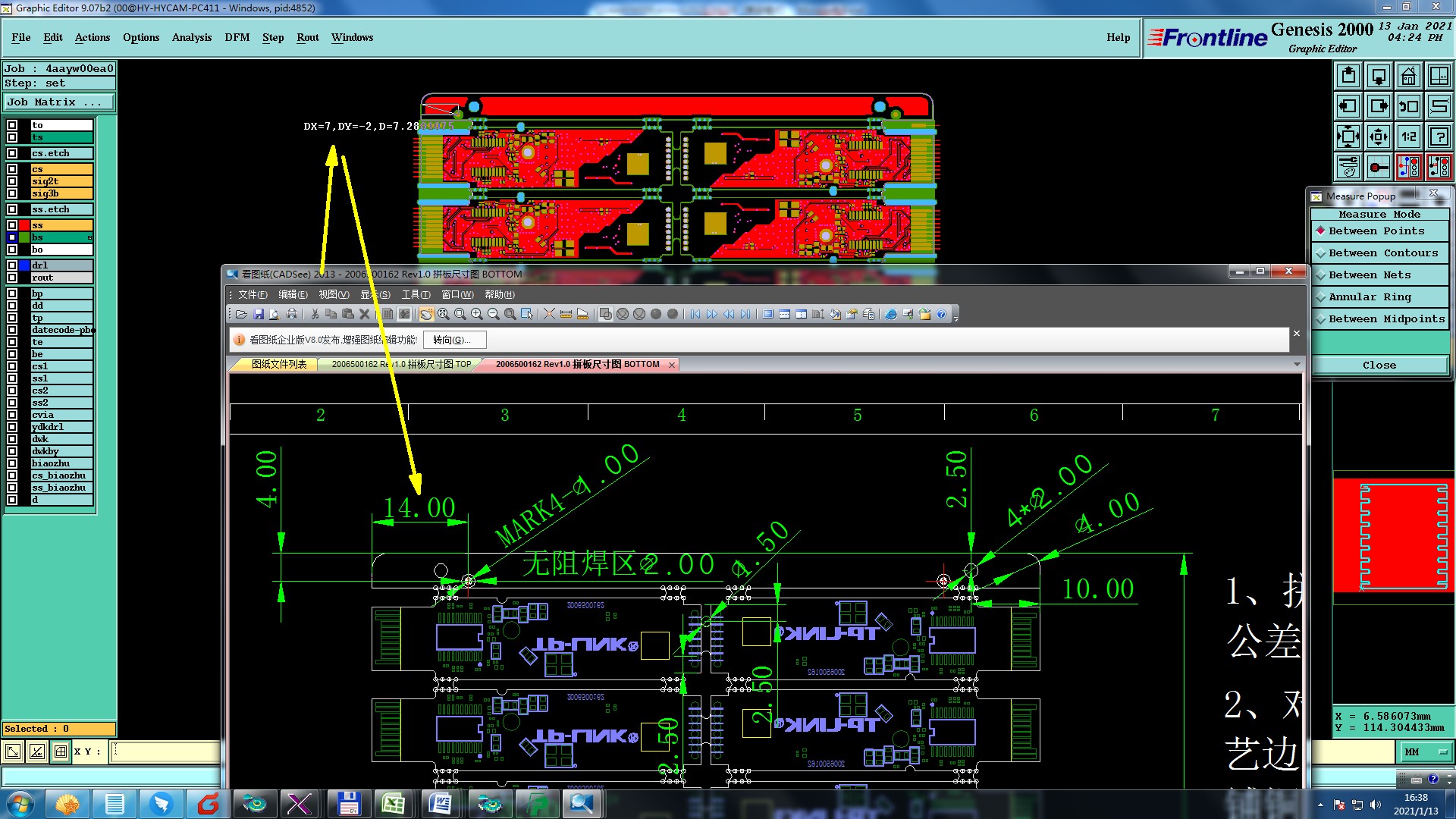Select Between Contours measure mode
Viewport: 1456px width, 819px height.
[1382, 253]
